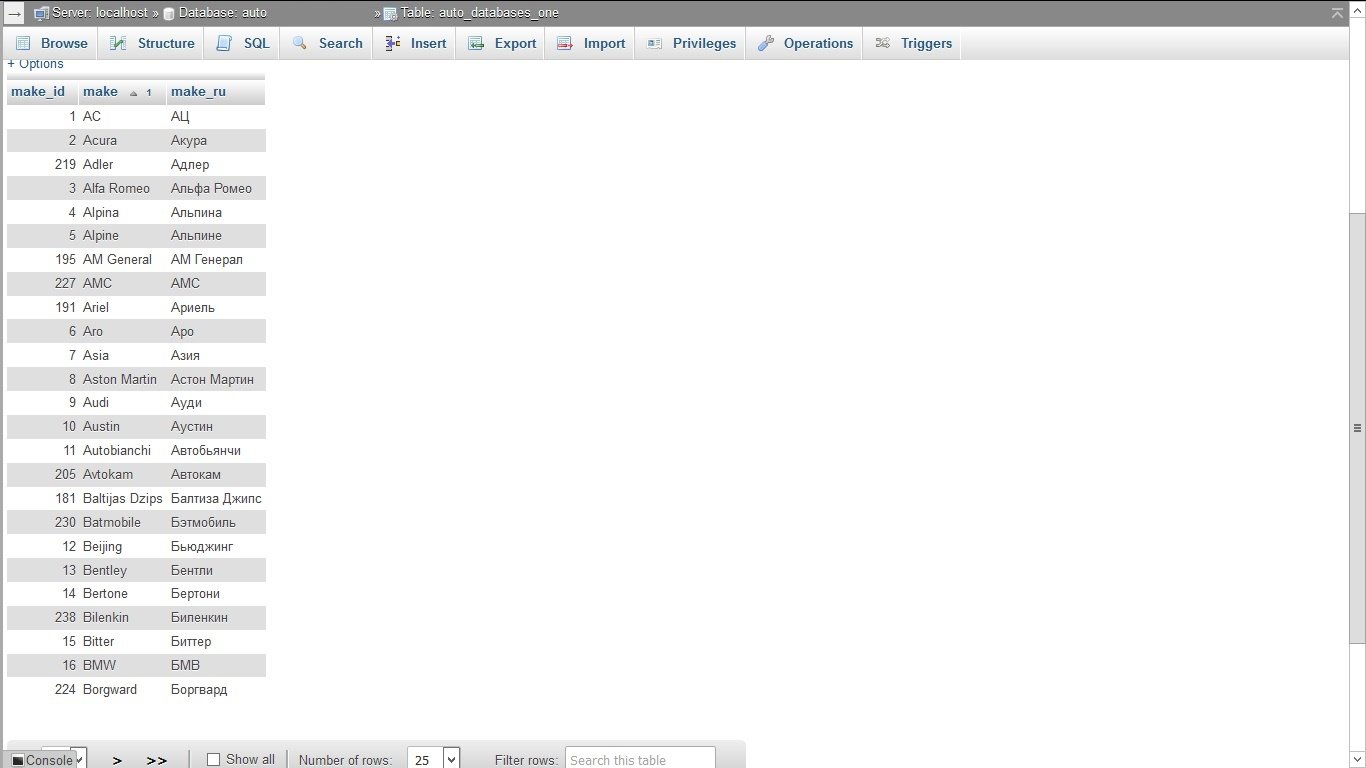Go to the next page with > button
1366x768 pixels.
coord(117,760)
